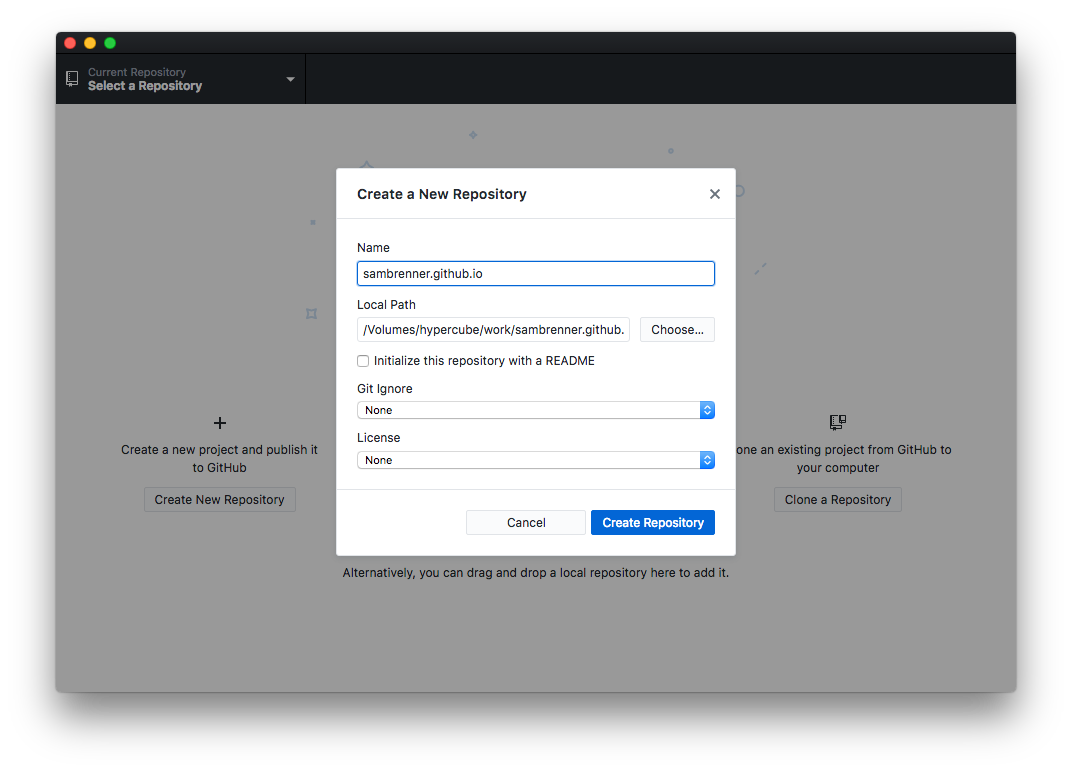Click the 'License' label text
Screen dimensions: 1072x772
379,438
